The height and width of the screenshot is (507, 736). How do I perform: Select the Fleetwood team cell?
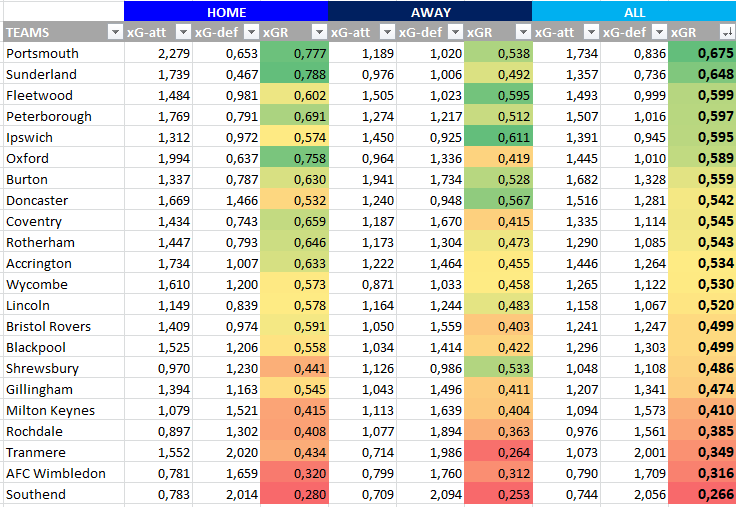[x=63, y=95]
